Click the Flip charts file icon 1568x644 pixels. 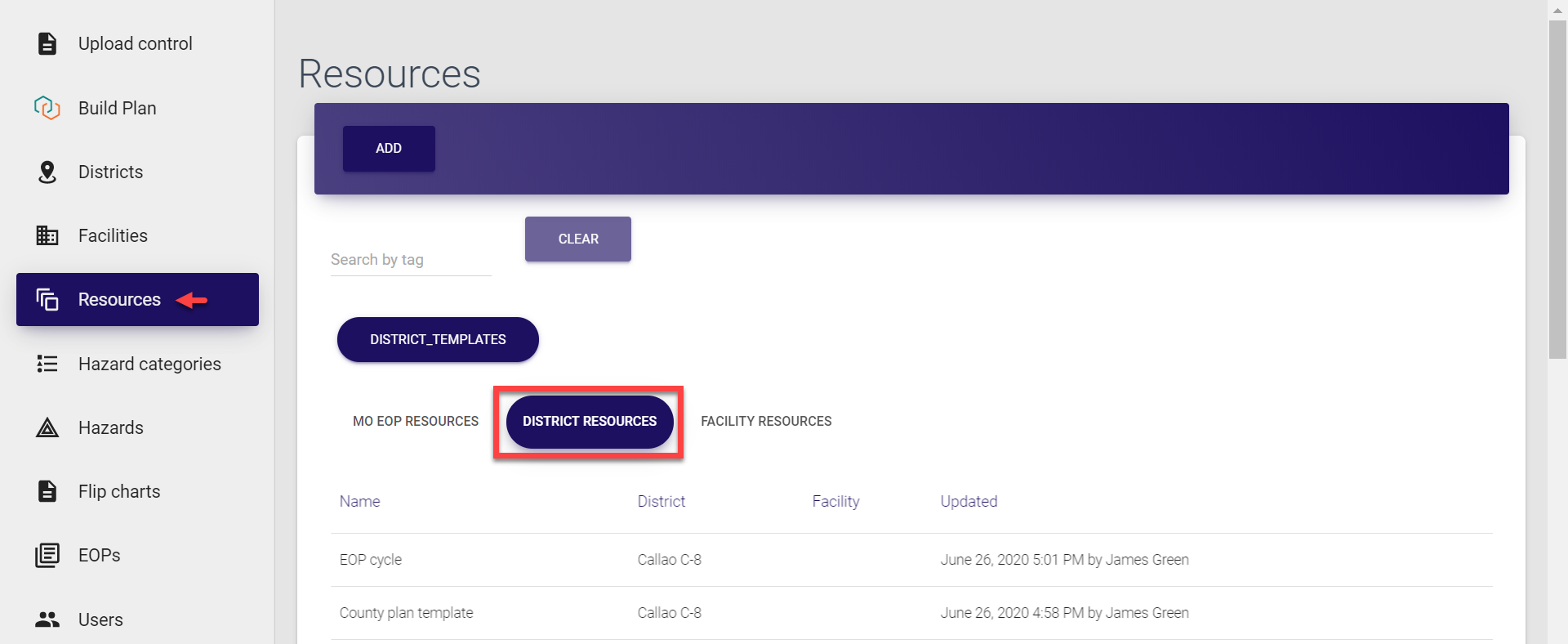(47, 491)
